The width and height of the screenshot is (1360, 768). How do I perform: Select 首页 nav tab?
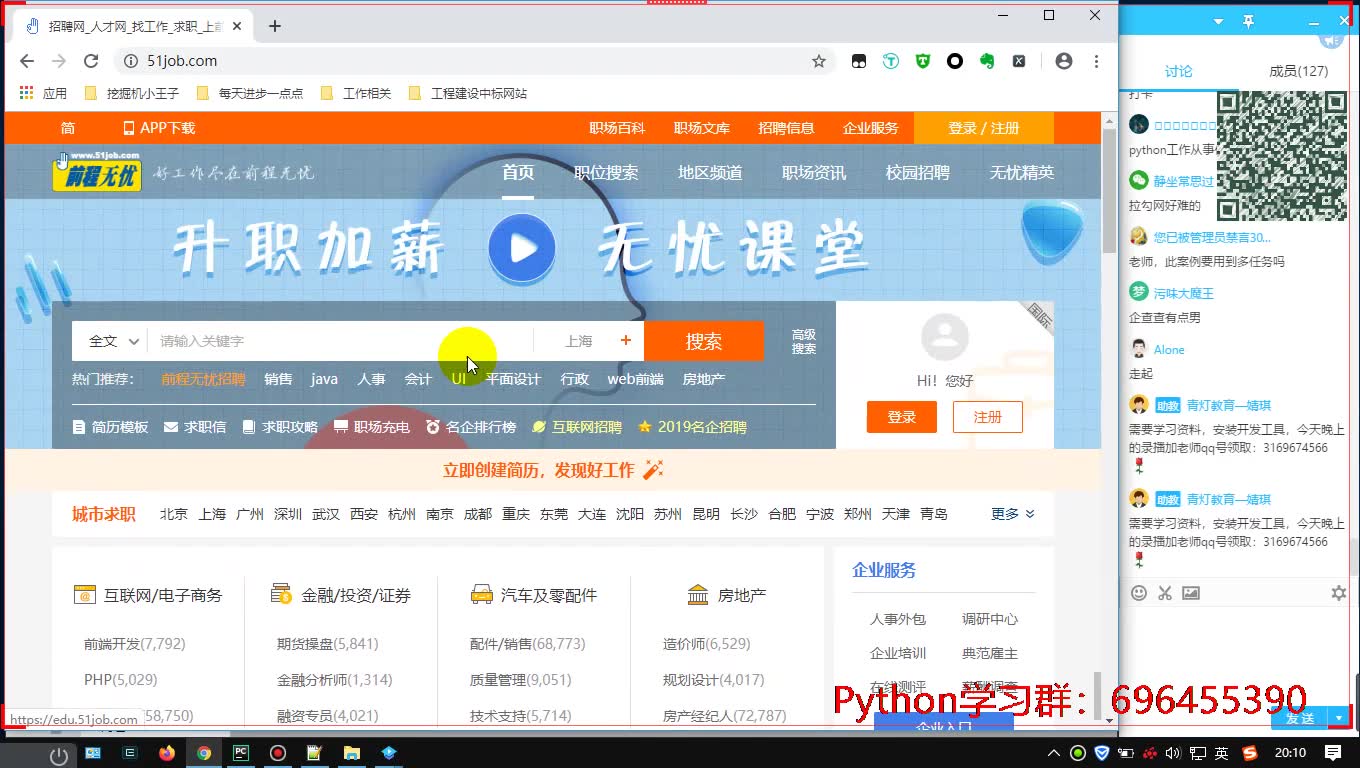pos(518,172)
